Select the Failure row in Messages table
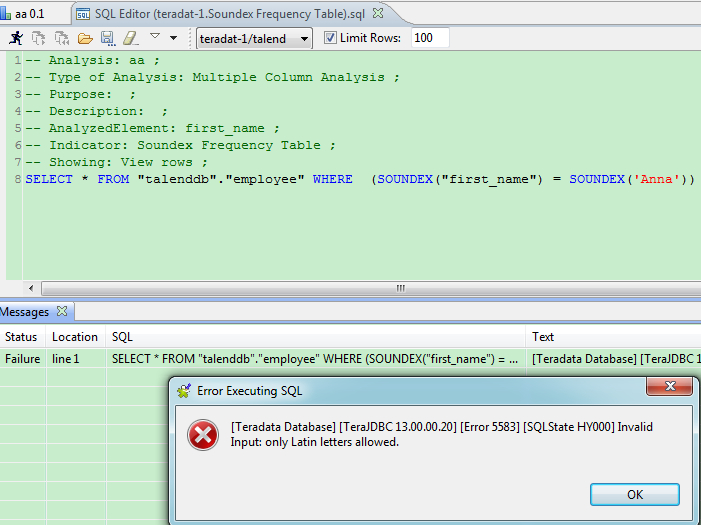Image resolution: width=701 pixels, height=525 pixels. pos(22,358)
